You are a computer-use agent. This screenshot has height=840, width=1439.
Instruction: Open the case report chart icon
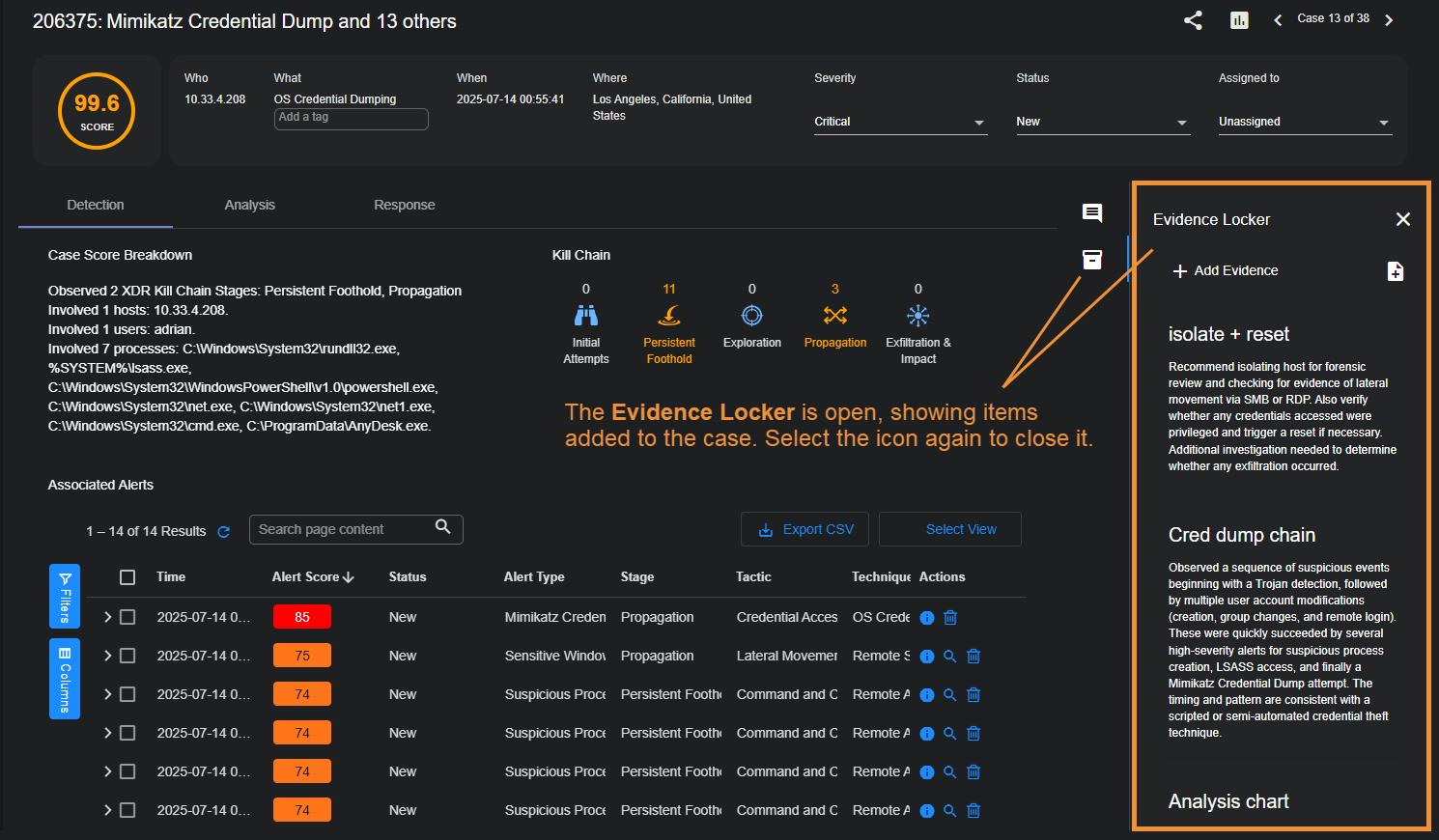tap(1239, 20)
